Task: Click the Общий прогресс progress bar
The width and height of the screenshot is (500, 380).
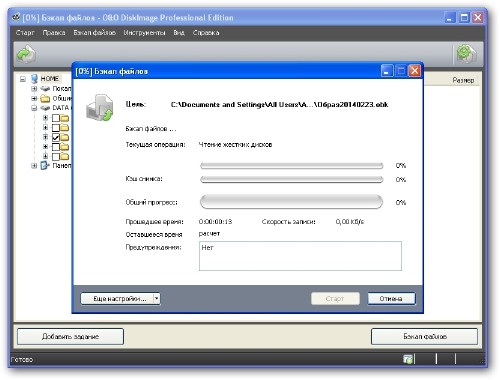Action: click(291, 202)
